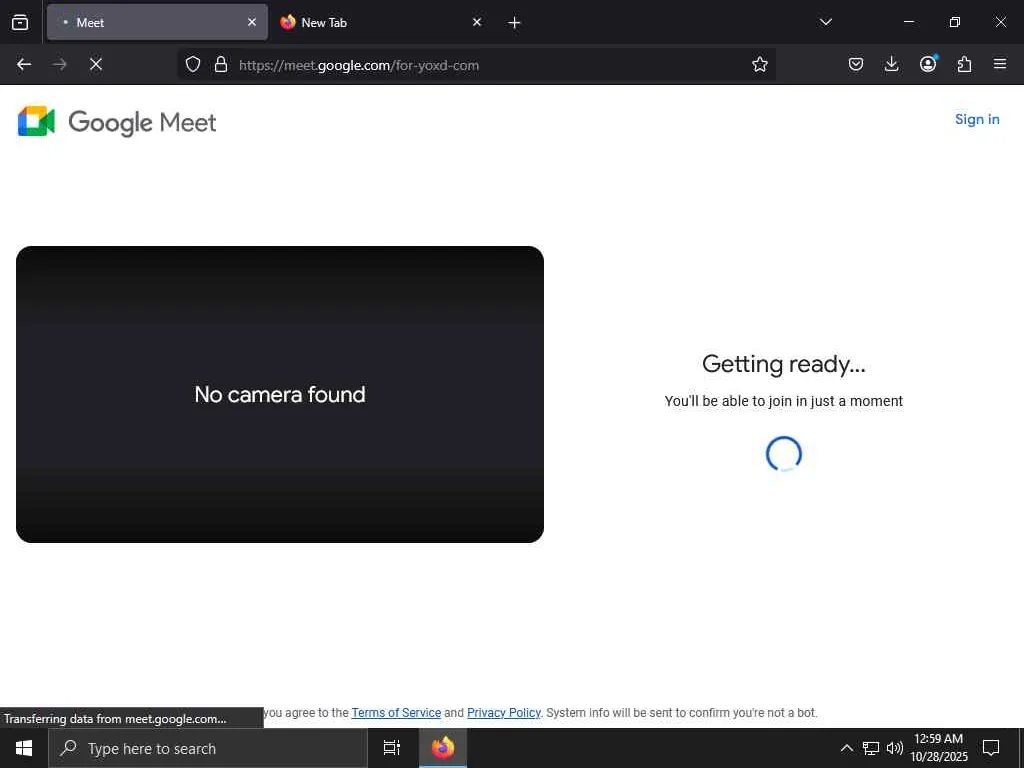
Task: Open Firefox View tab list icon
Action: (x=20, y=22)
